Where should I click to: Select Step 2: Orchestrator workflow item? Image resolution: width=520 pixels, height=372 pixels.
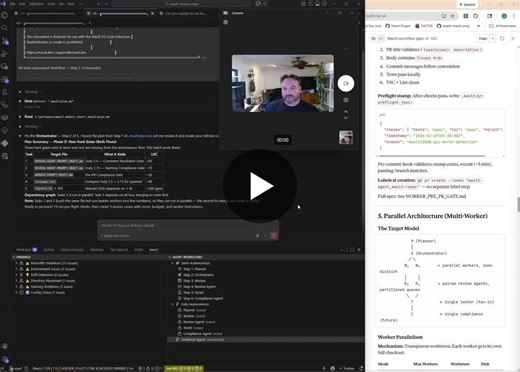(199, 275)
